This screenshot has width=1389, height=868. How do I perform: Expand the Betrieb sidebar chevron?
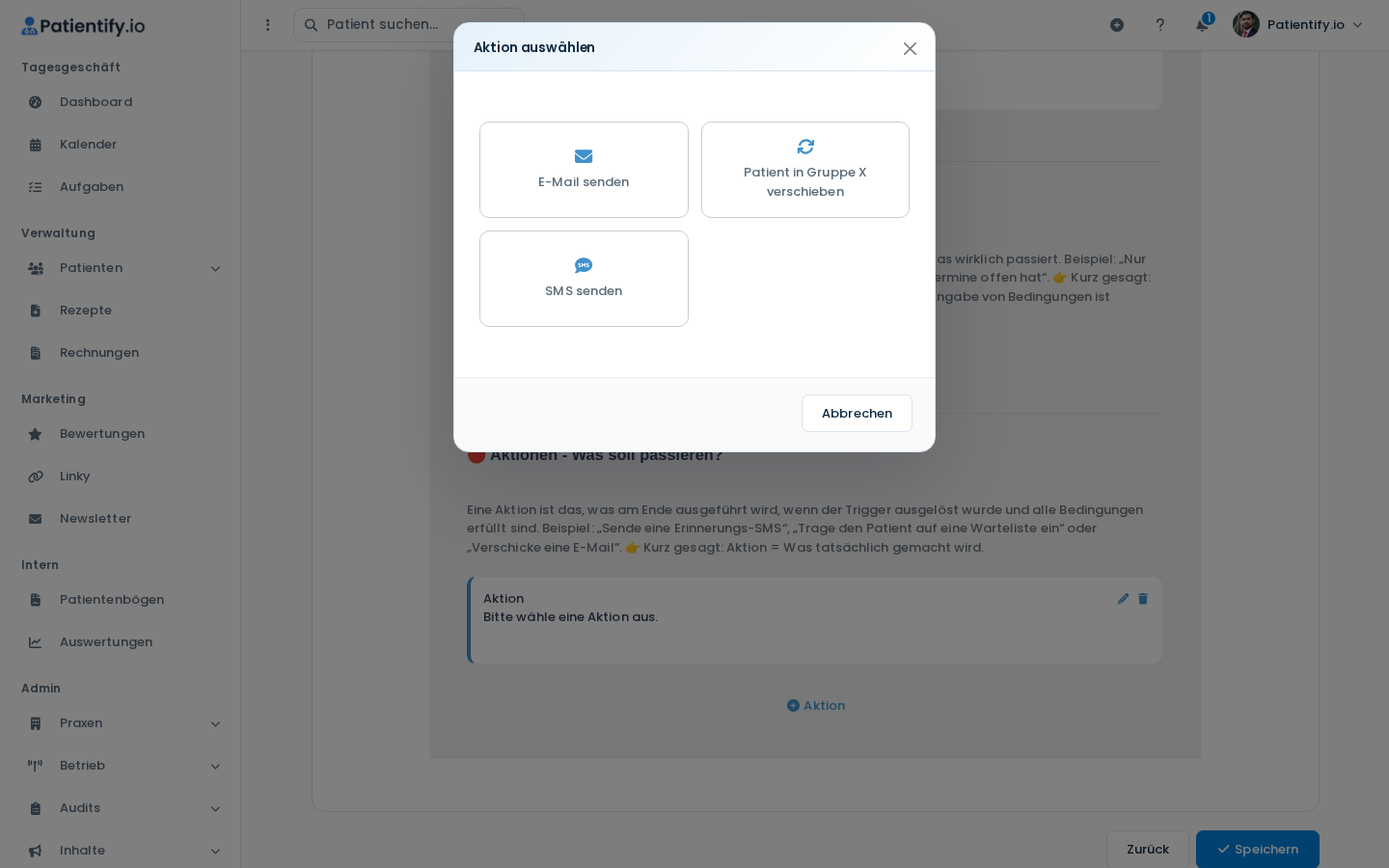pos(215,766)
